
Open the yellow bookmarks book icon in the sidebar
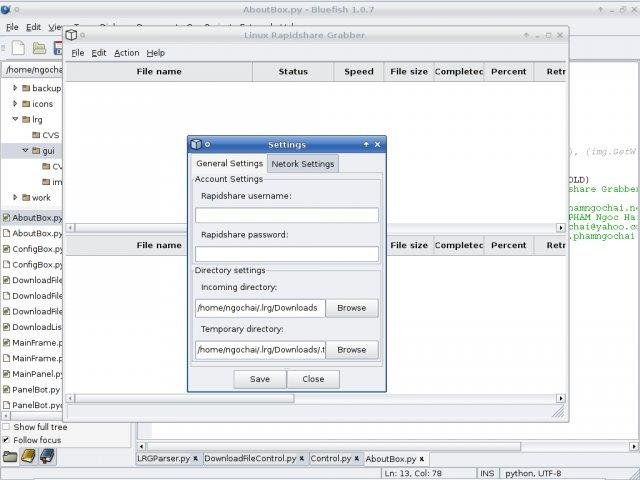(x=29, y=456)
